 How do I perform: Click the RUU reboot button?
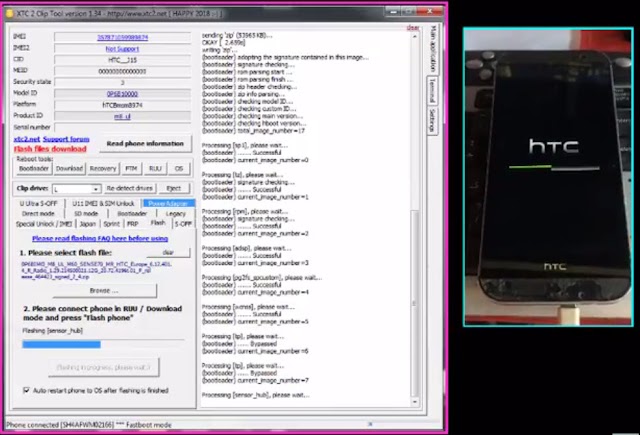[155, 168]
